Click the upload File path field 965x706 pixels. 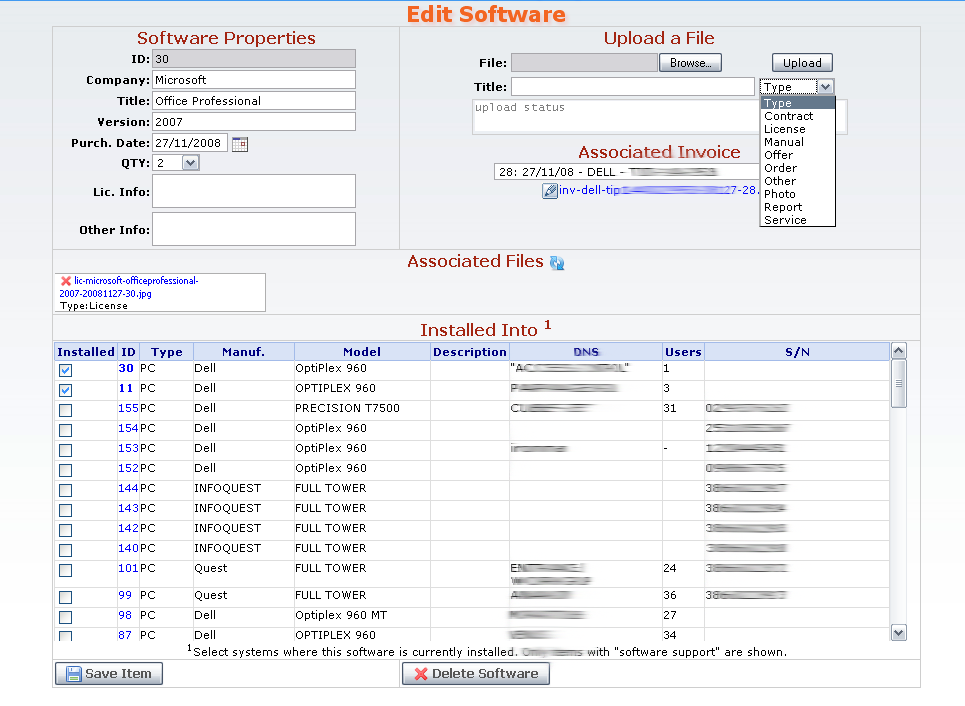pos(584,63)
